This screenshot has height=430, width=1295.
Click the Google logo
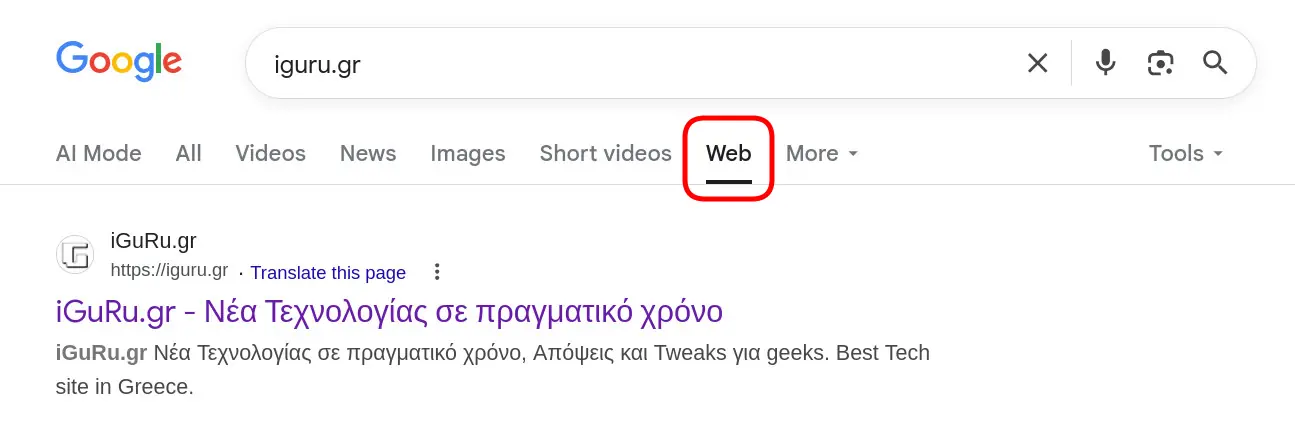pyautogui.click(x=119, y=62)
